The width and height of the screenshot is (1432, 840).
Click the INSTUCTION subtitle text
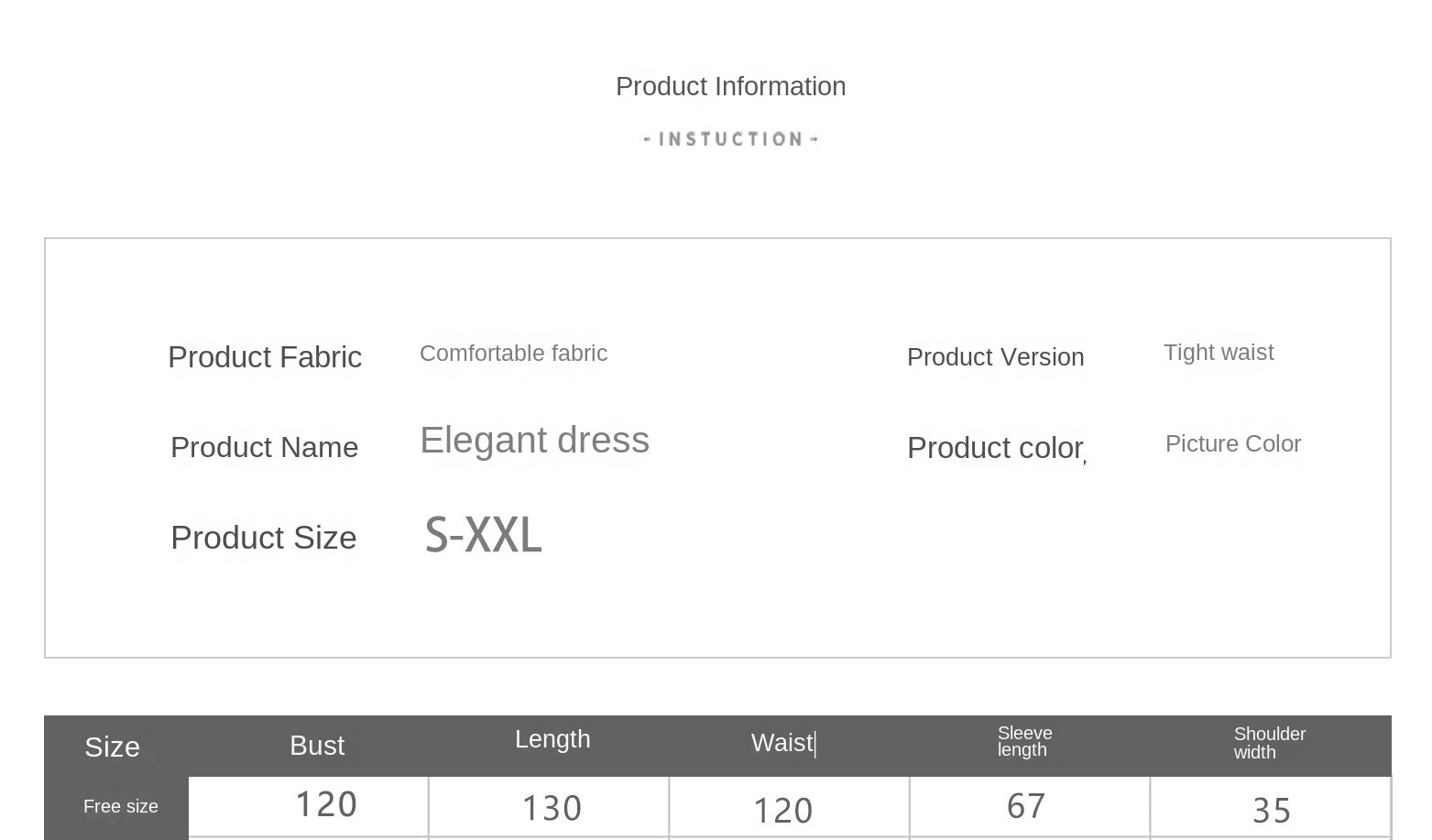pyautogui.click(x=730, y=139)
